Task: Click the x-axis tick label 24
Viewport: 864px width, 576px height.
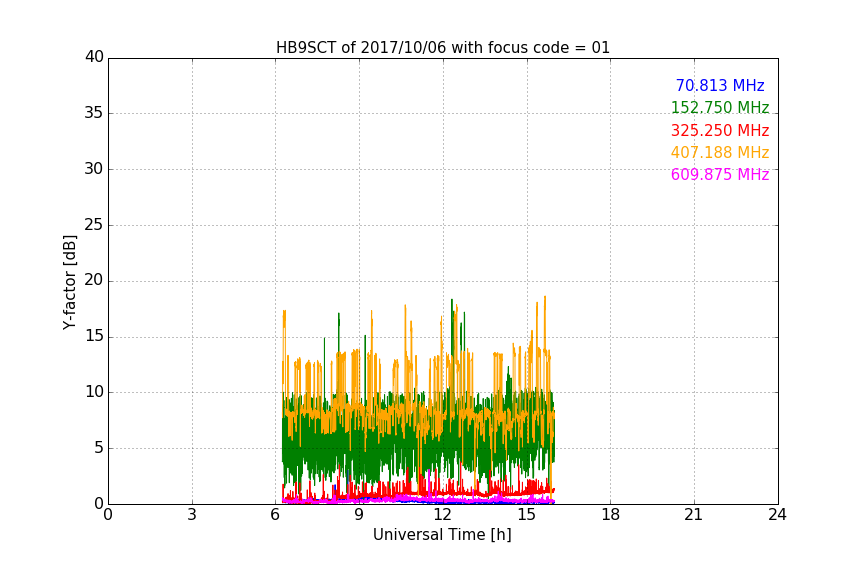Action: 777,515
